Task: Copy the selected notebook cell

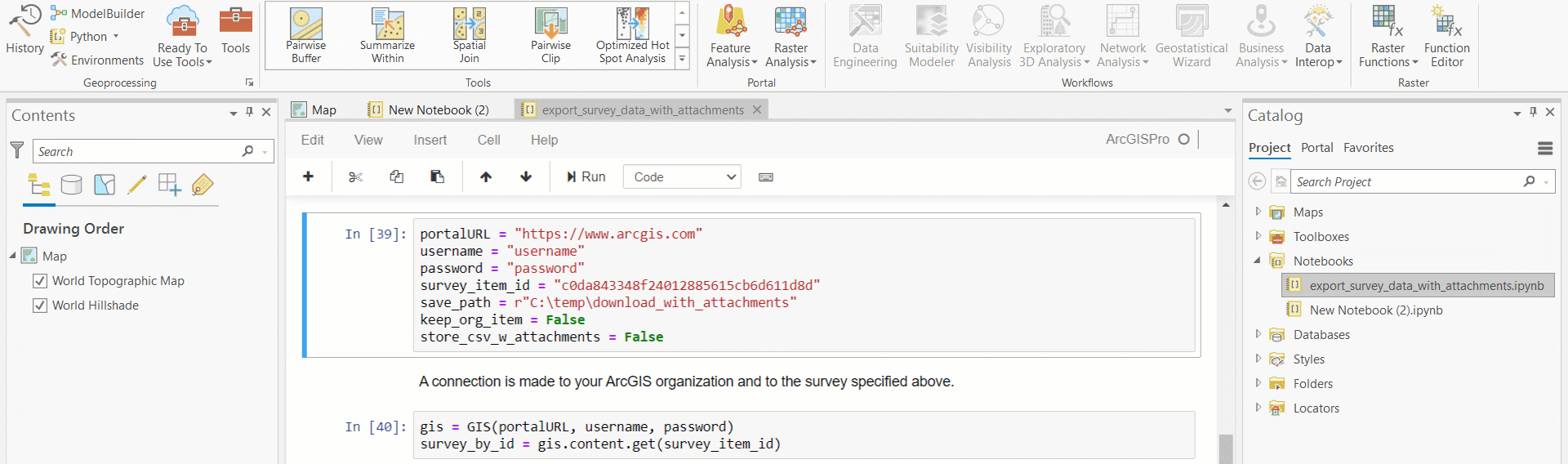Action: coord(396,176)
